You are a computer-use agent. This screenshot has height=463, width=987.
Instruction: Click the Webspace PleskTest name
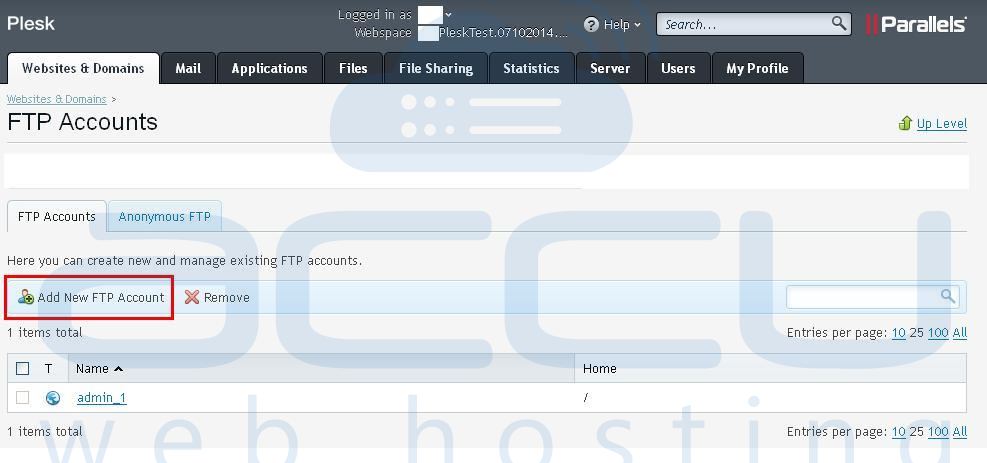pos(503,33)
